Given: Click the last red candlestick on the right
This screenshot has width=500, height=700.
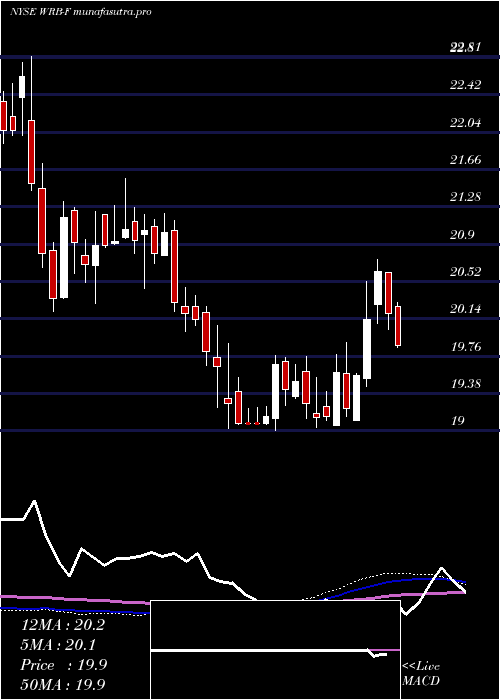Looking at the screenshot, I should coord(397,326).
